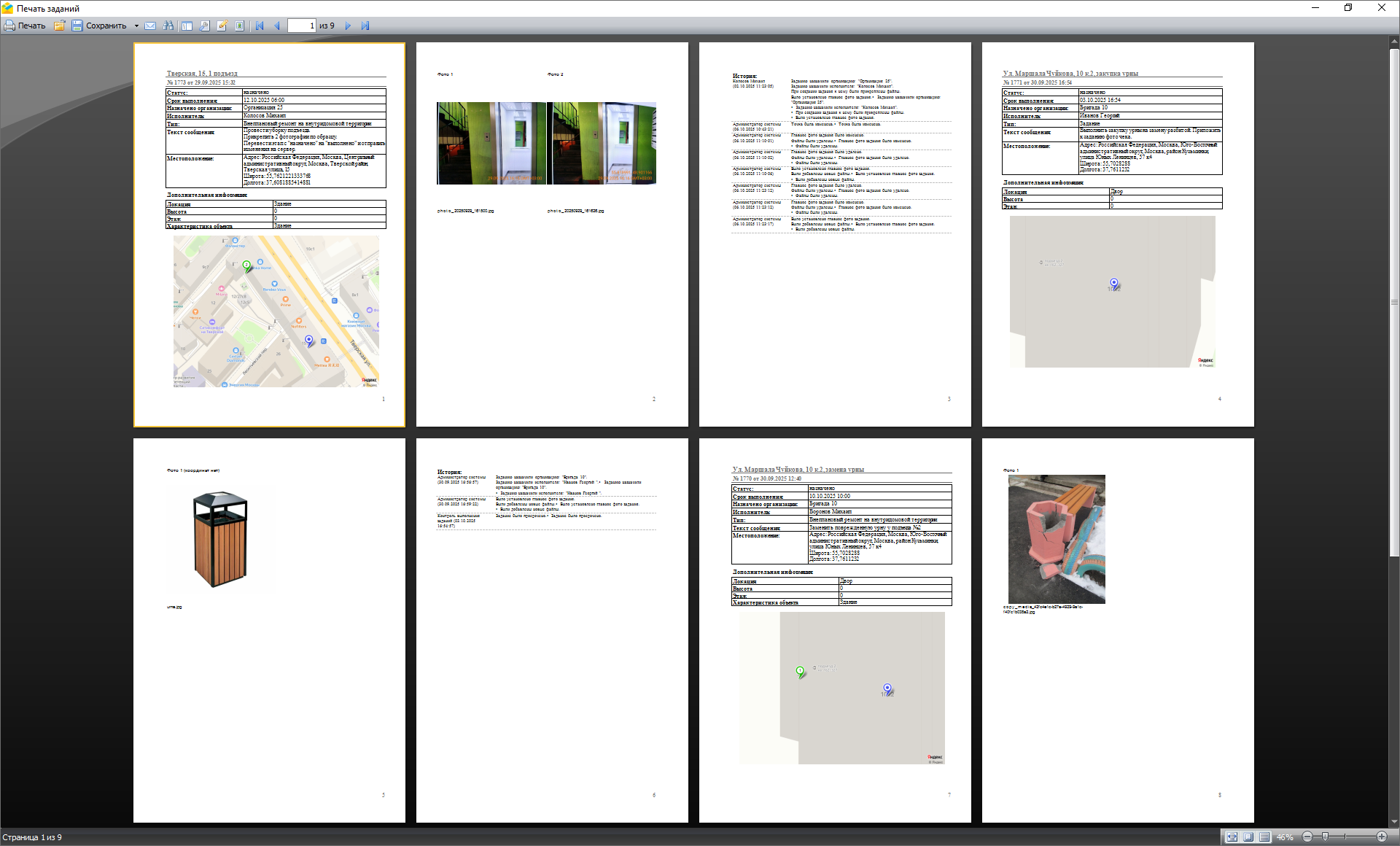Click the open folder icon
This screenshot has width=1400, height=846.
pos(59,26)
